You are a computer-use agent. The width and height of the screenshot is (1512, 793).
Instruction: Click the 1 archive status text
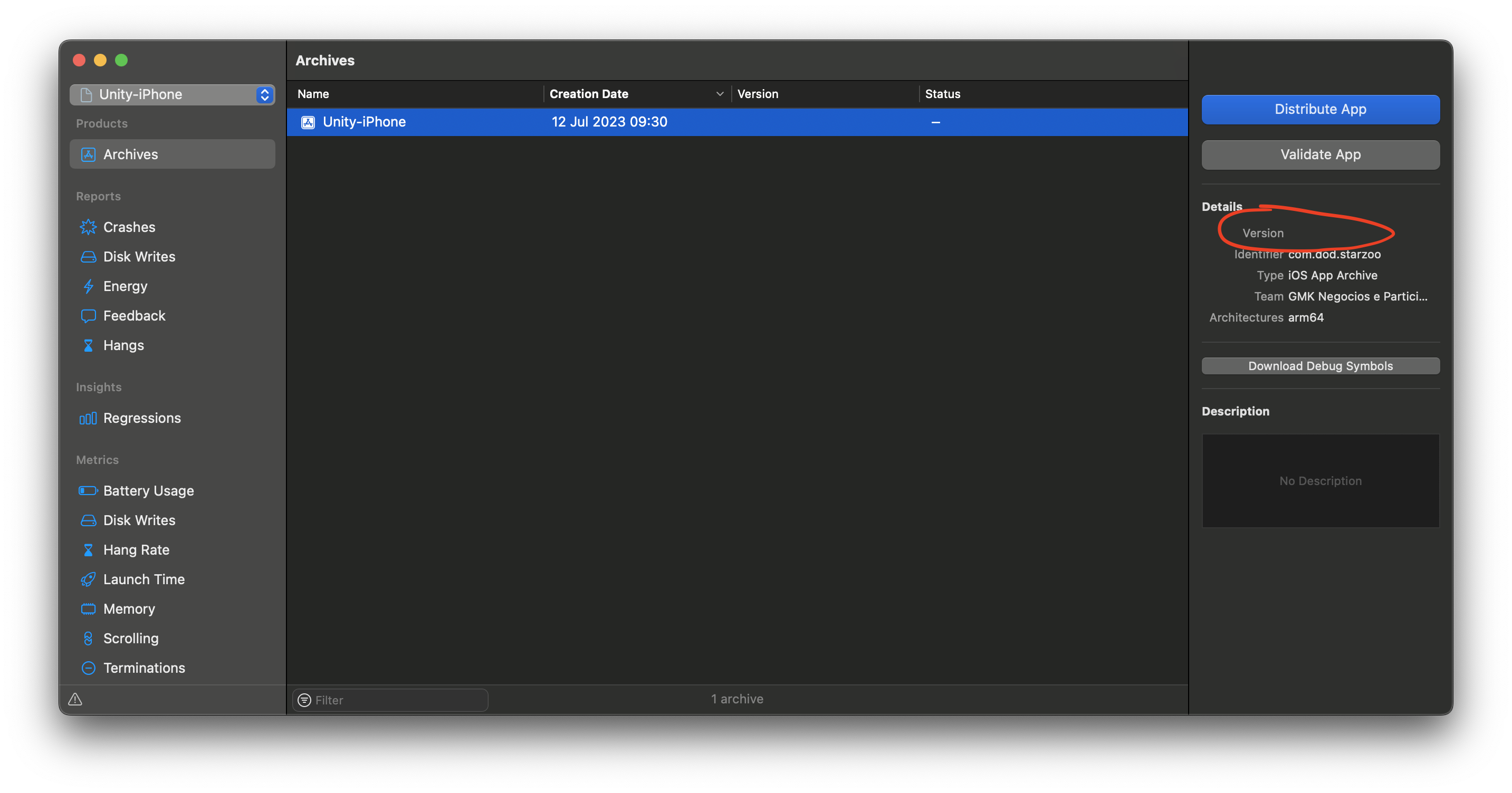coord(737,699)
